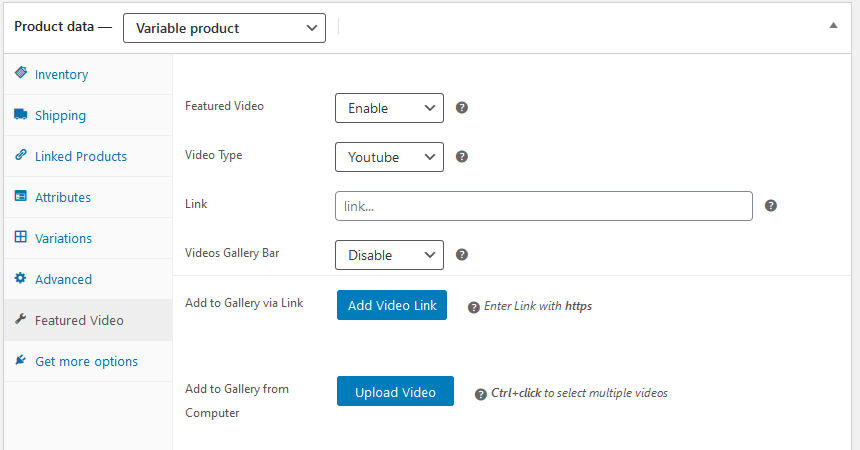Click the Inventory tag icon
This screenshot has width=860, height=450.
point(20,74)
